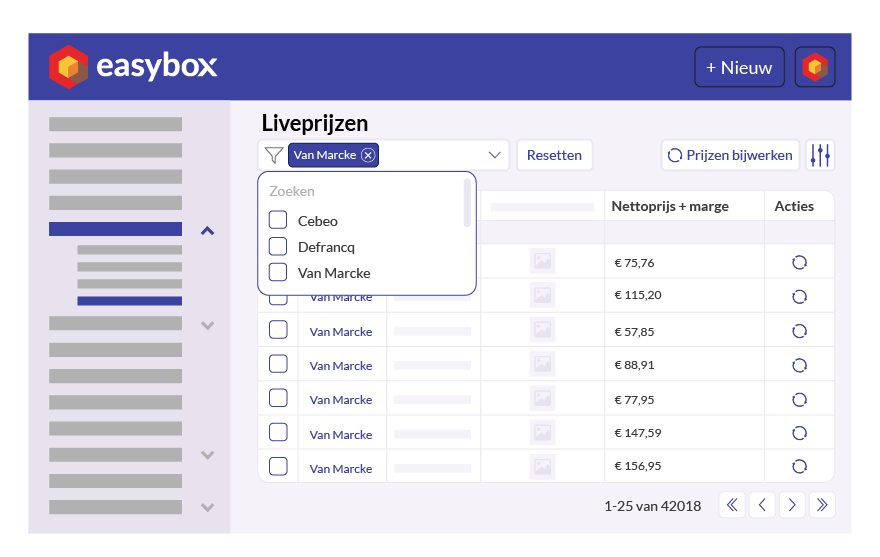Click the funnel filter icon

(274, 155)
